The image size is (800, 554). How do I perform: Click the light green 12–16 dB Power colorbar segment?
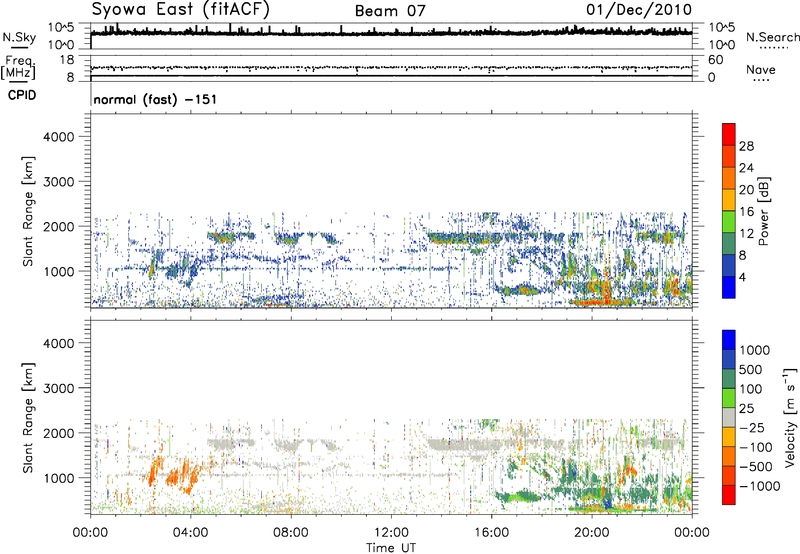click(x=729, y=222)
